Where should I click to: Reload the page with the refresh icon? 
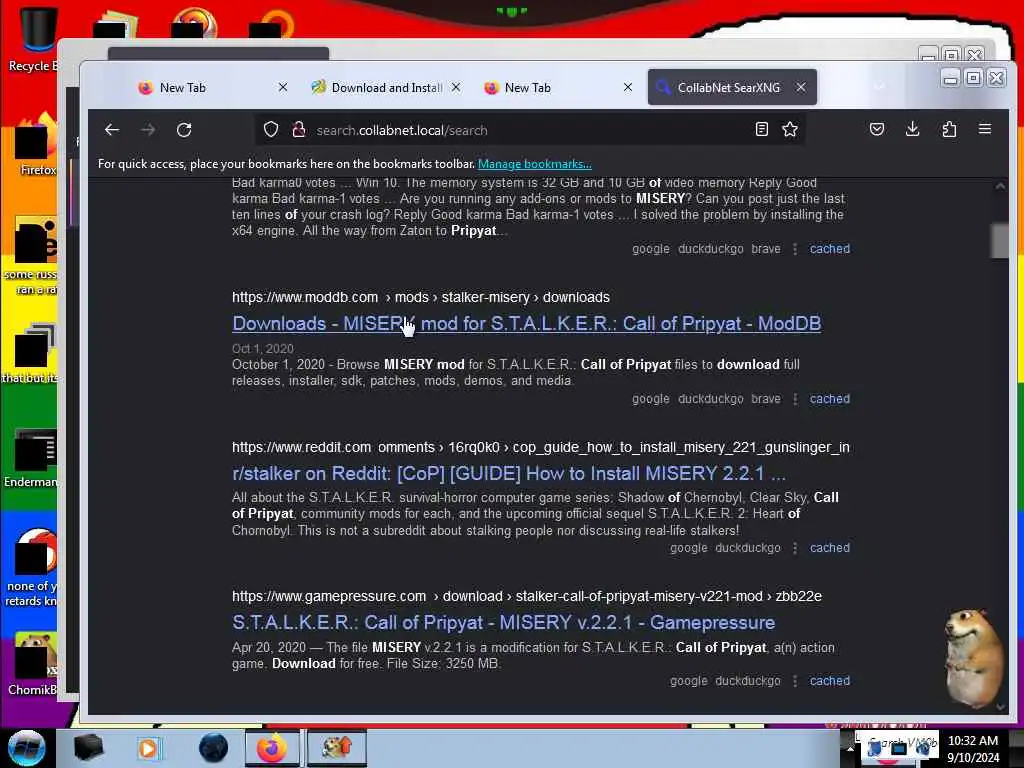click(184, 130)
